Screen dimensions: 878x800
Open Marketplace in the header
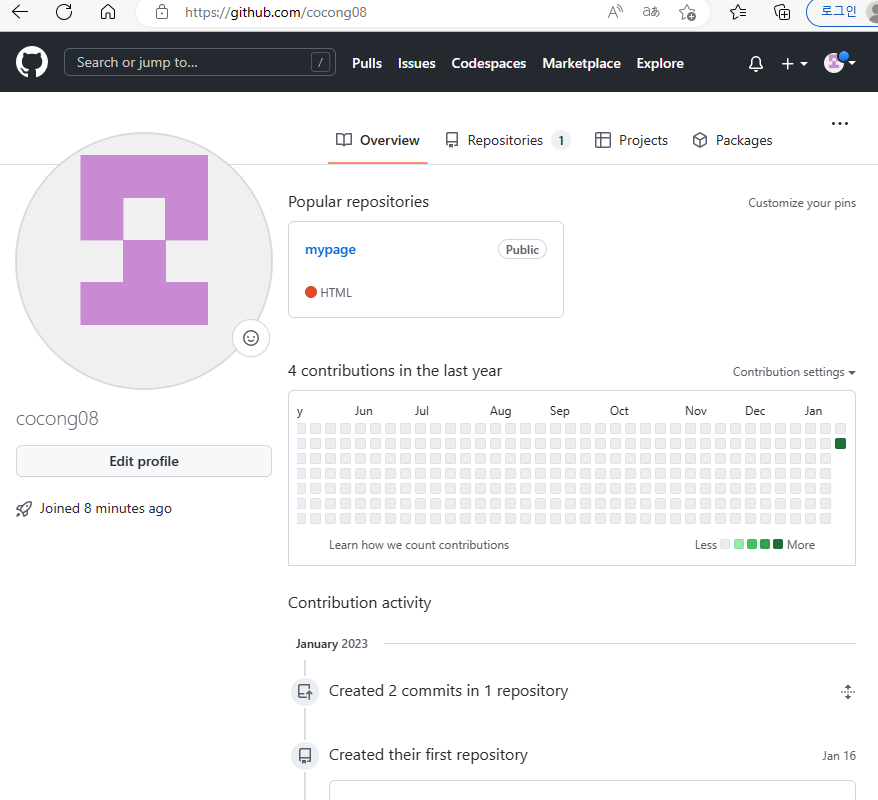coord(581,63)
